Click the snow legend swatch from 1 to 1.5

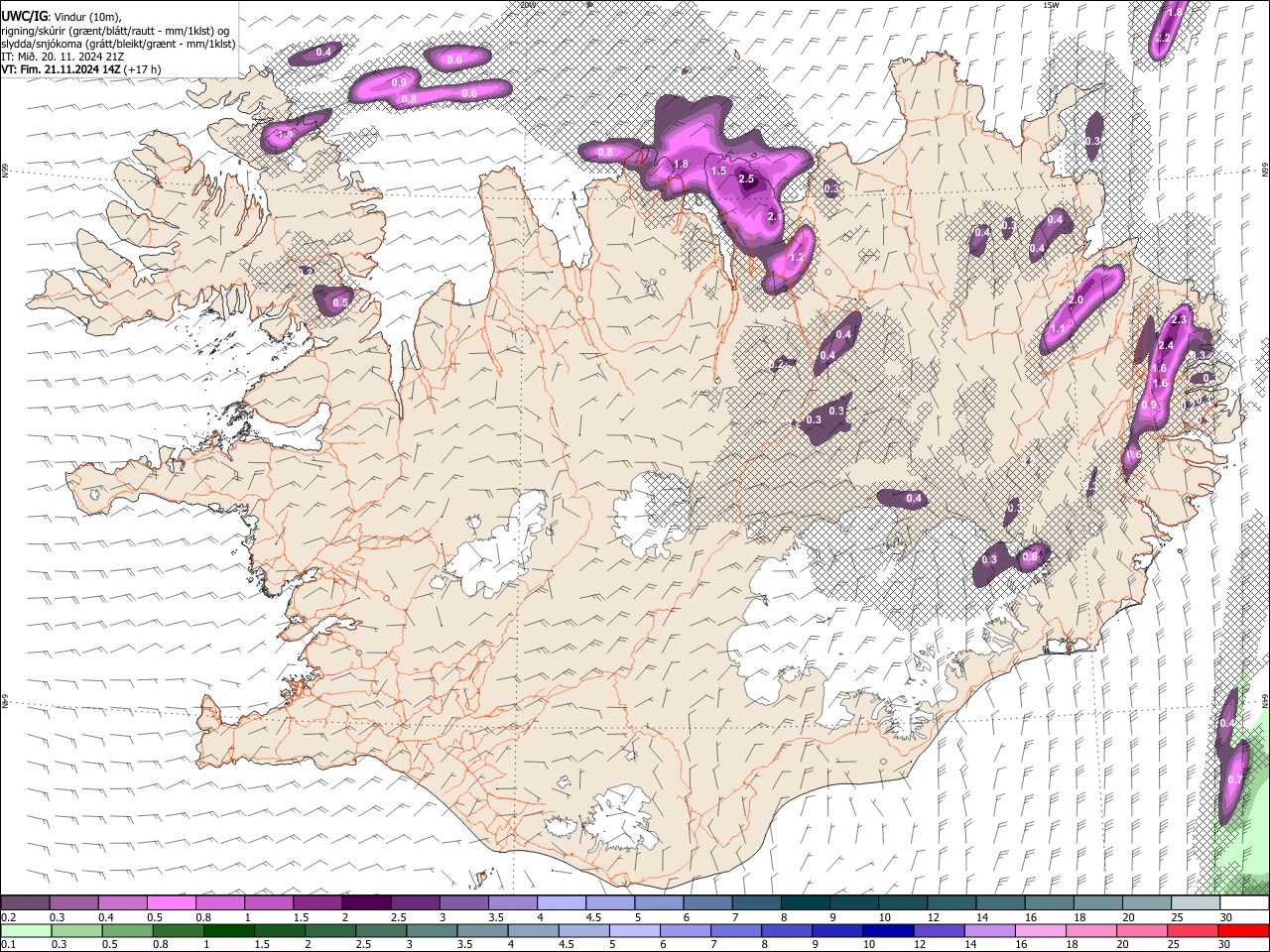click(268, 903)
